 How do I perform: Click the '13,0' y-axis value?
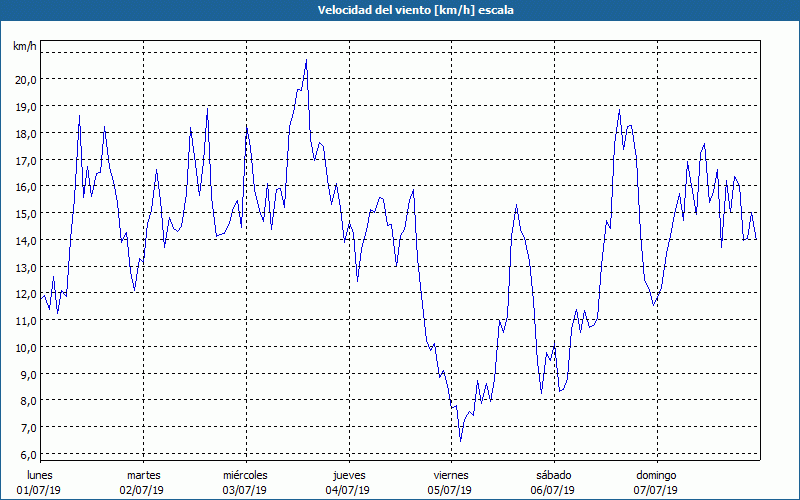(x=27, y=267)
